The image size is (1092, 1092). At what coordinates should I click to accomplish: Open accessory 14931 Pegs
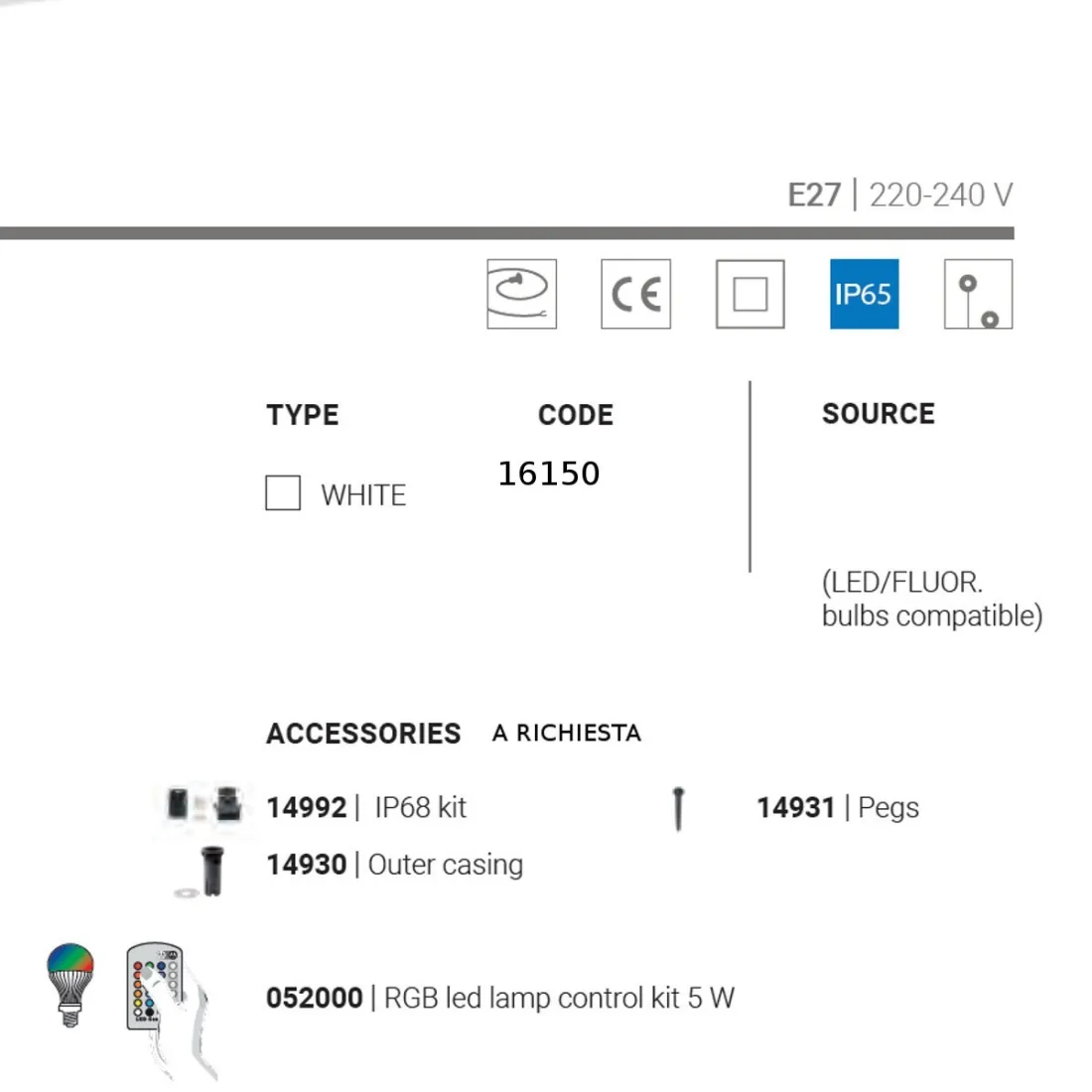point(837,807)
